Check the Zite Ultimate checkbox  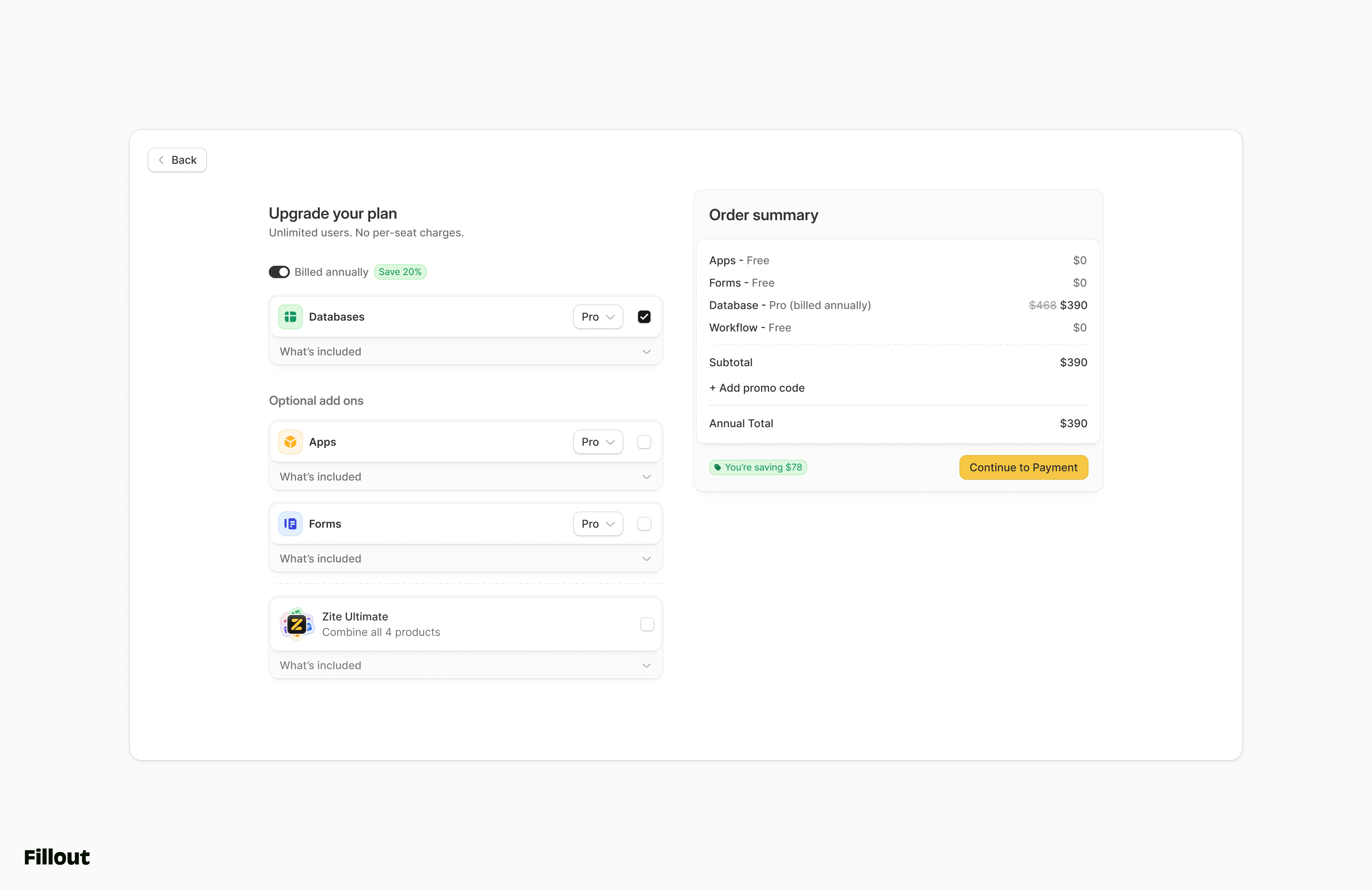[x=647, y=624]
